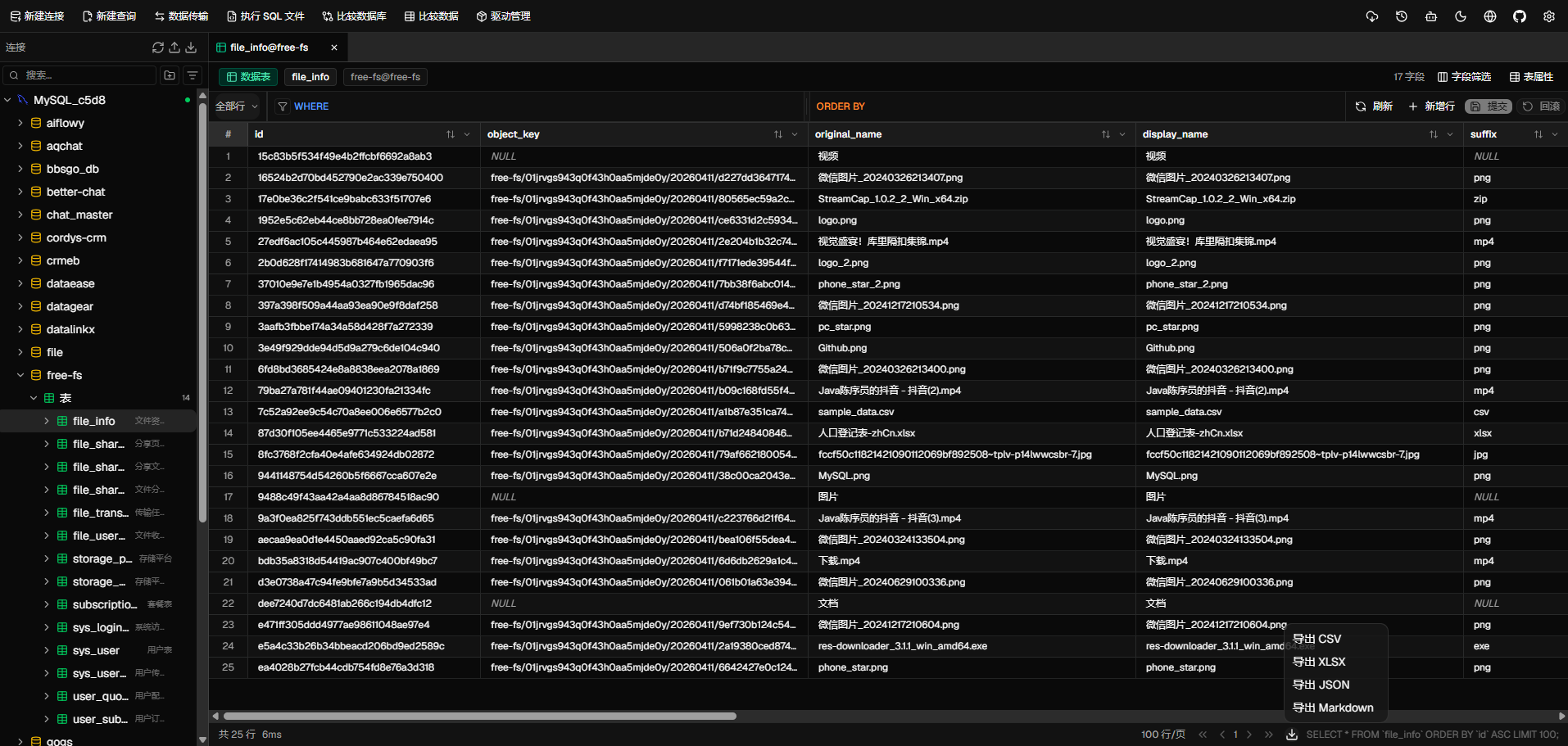This screenshot has height=746, width=1568.
Task: Sort by the original_name column
Action: pos(1106,134)
